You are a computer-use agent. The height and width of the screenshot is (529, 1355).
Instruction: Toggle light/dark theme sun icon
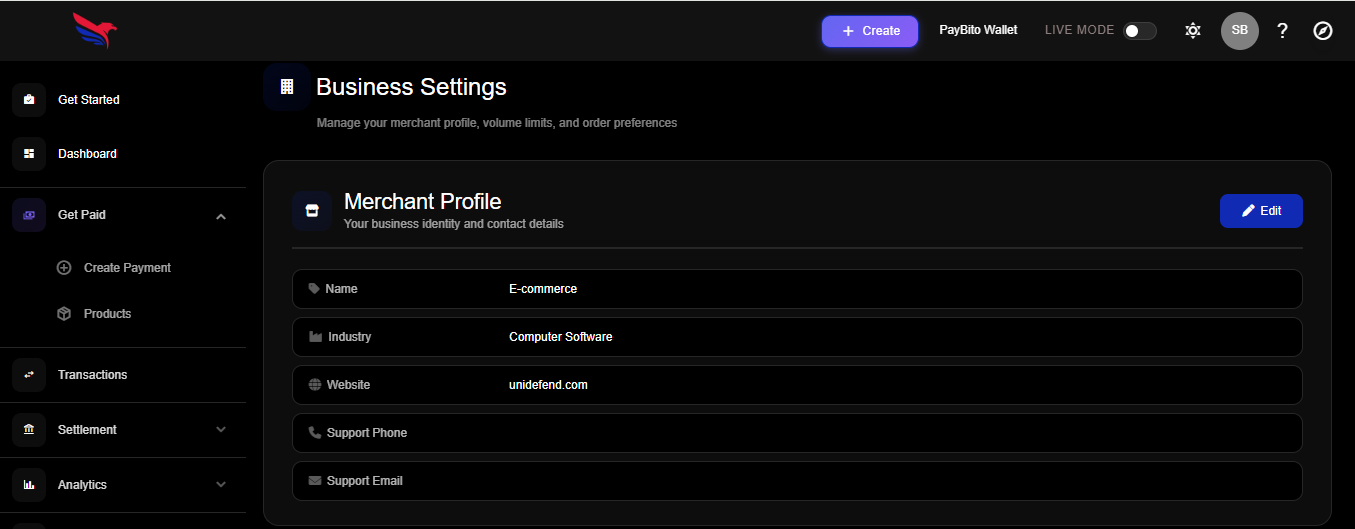1193,31
